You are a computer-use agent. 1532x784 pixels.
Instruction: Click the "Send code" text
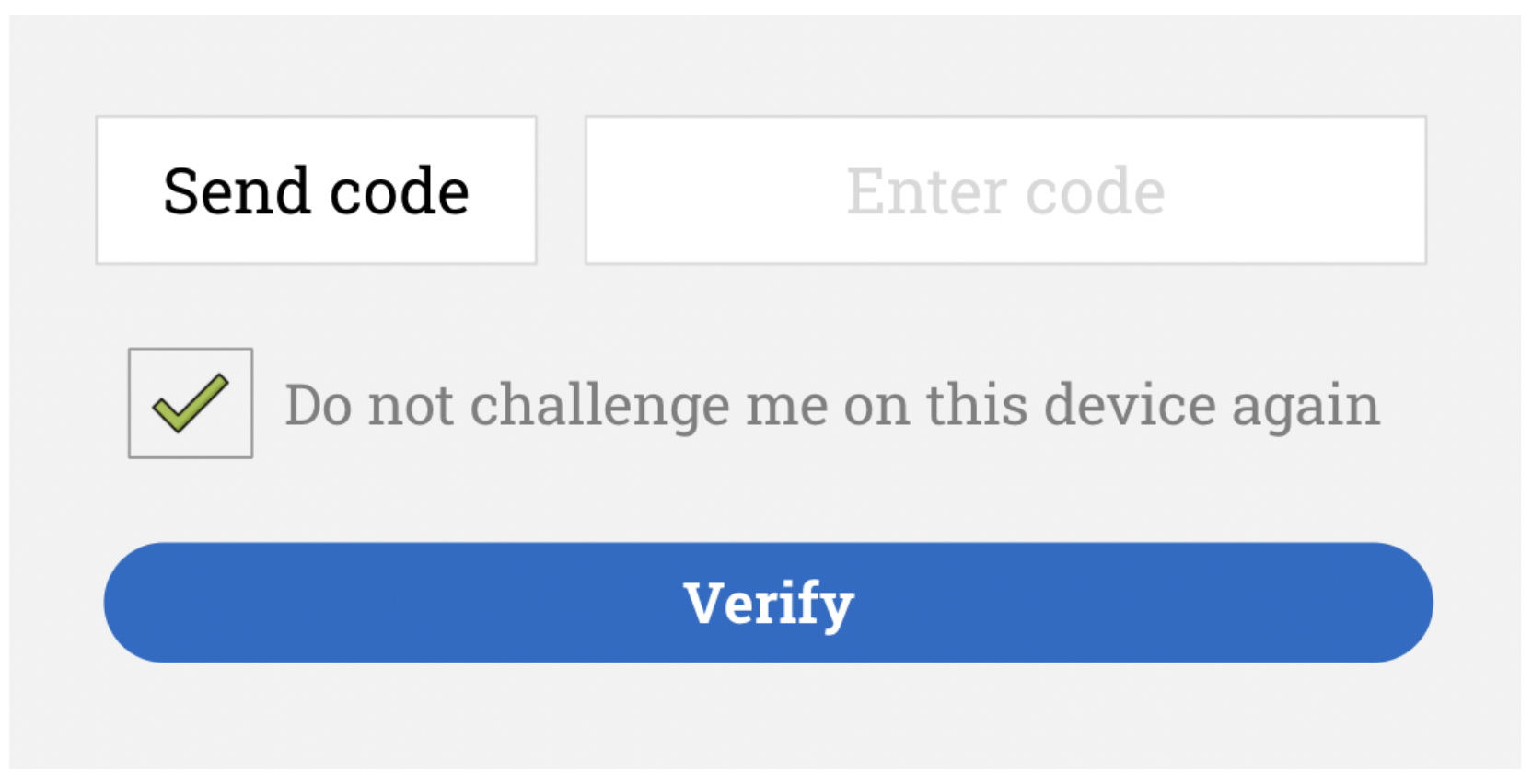[316, 191]
